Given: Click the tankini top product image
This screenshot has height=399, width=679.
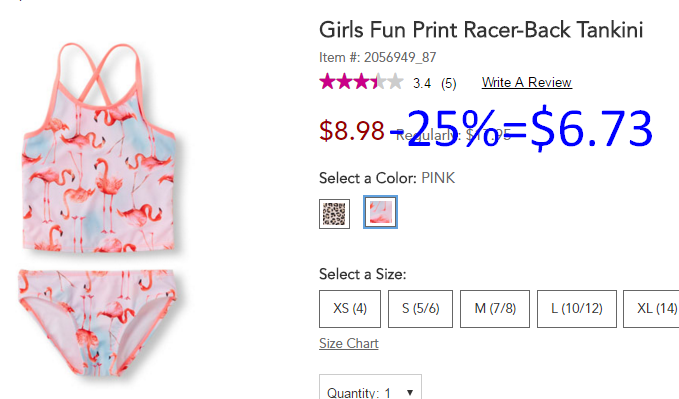Looking at the screenshot, I should pyautogui.click(x=100, y=147).
